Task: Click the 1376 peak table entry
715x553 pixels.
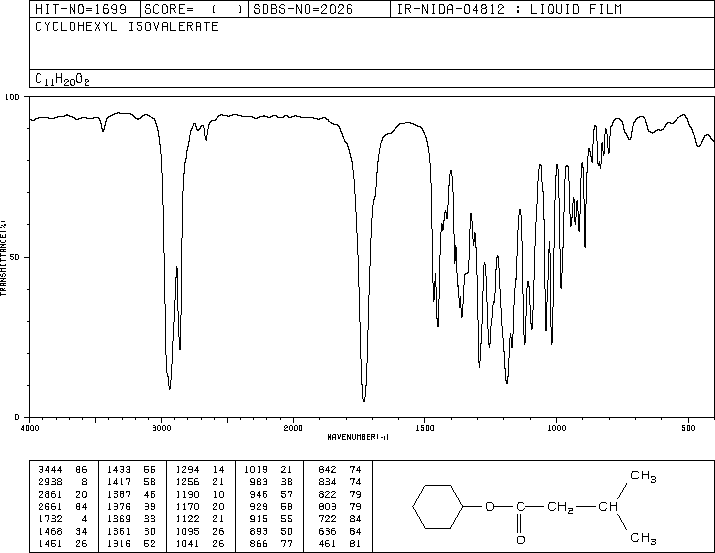Action: pos(131,506)
